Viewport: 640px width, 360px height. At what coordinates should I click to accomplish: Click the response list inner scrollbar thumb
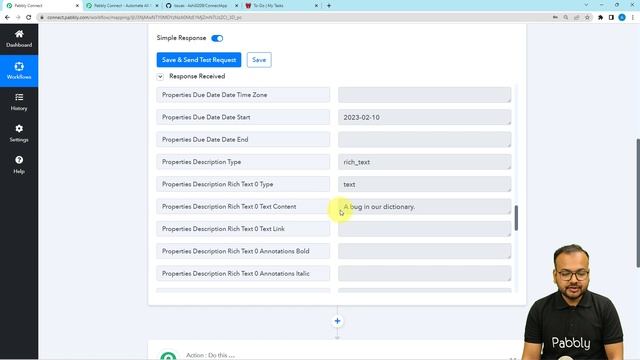point(516,218)
